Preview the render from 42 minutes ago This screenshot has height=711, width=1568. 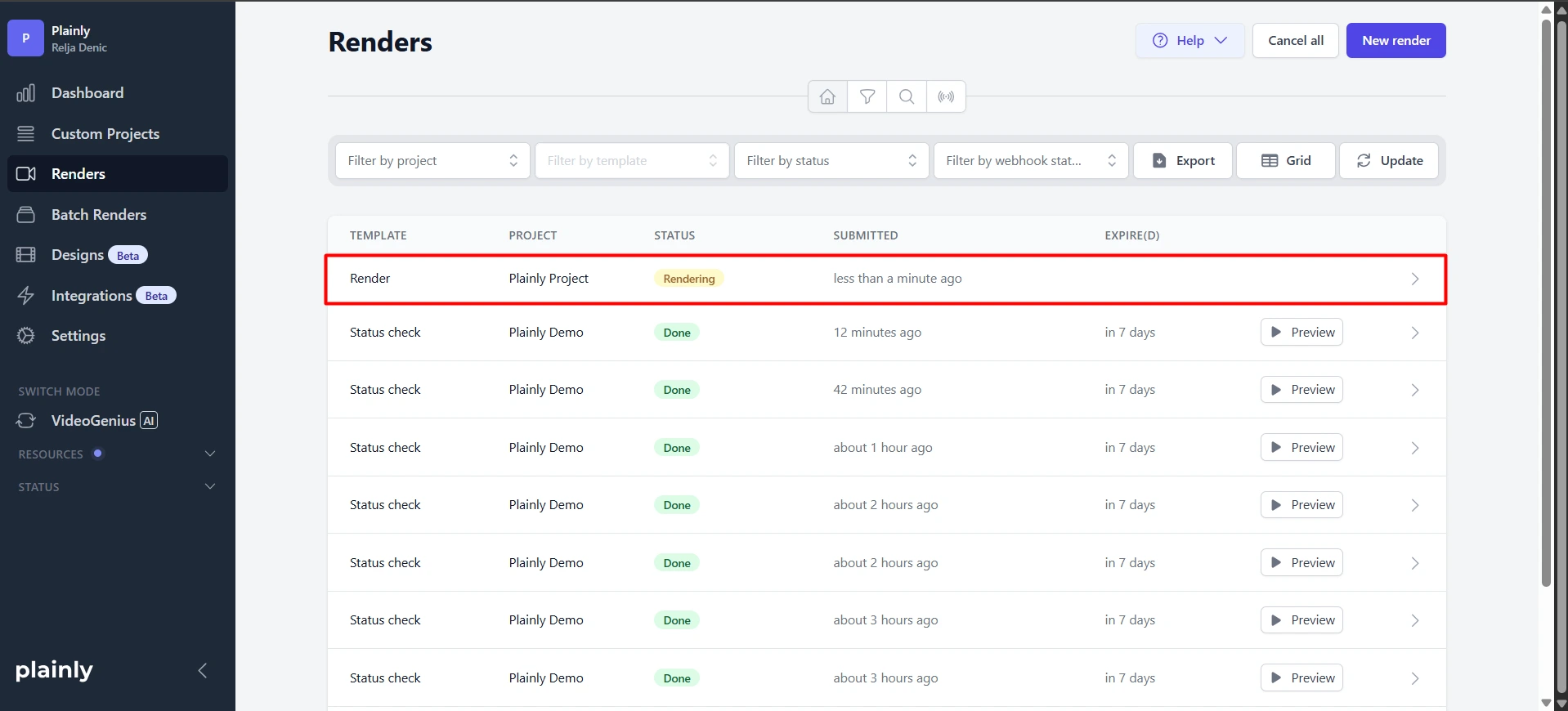click(1301, 389)
